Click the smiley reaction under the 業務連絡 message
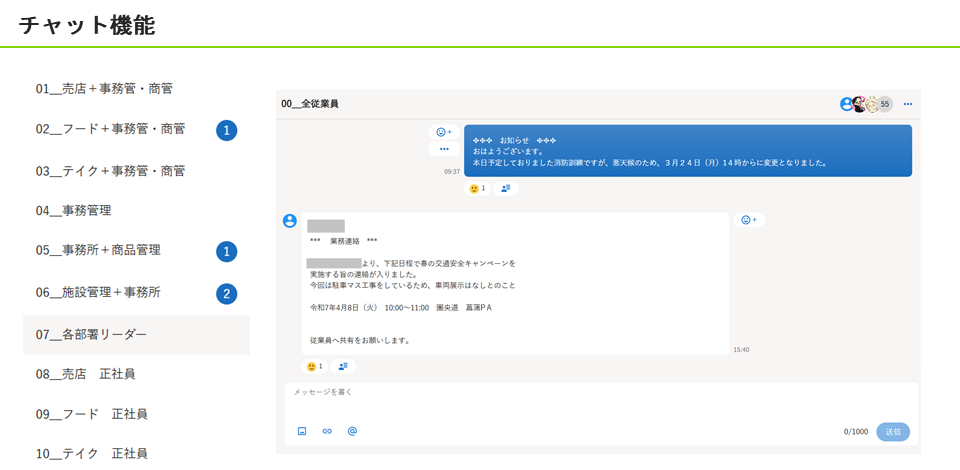The width and height of the screenshot is (960, 470). tap(314, 367)
